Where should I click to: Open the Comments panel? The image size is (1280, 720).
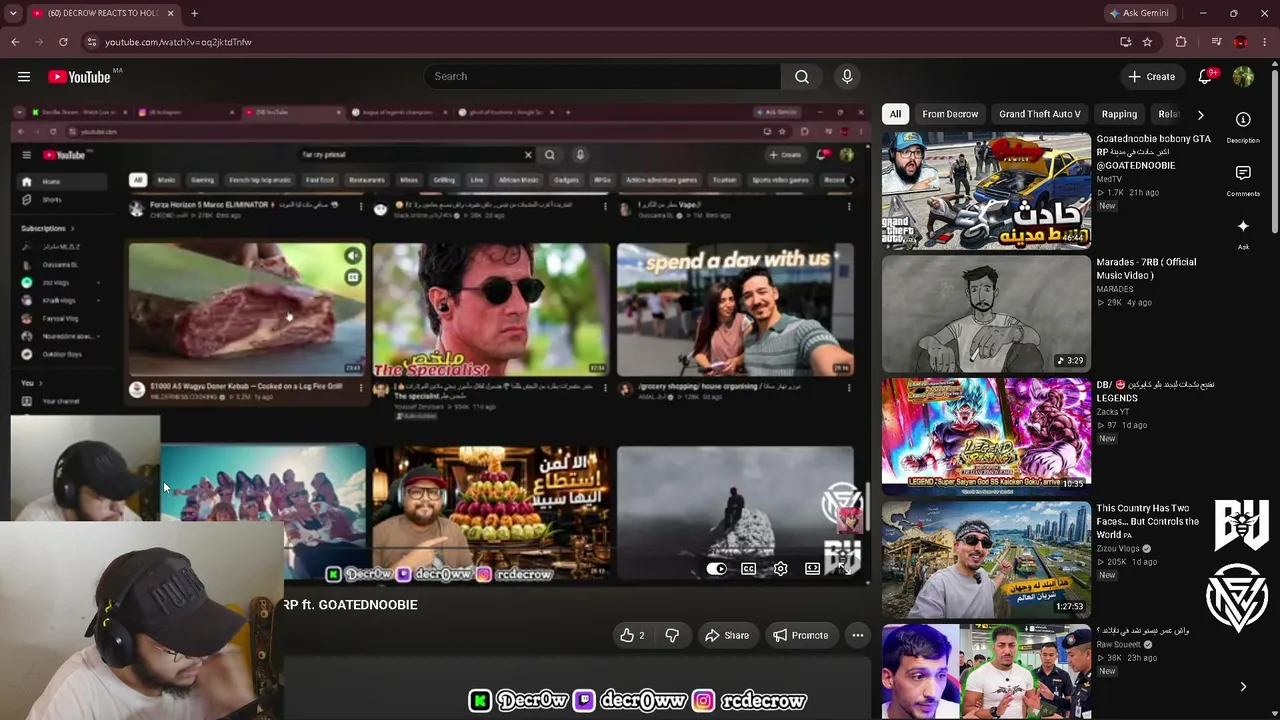(x=1243, y=180)
